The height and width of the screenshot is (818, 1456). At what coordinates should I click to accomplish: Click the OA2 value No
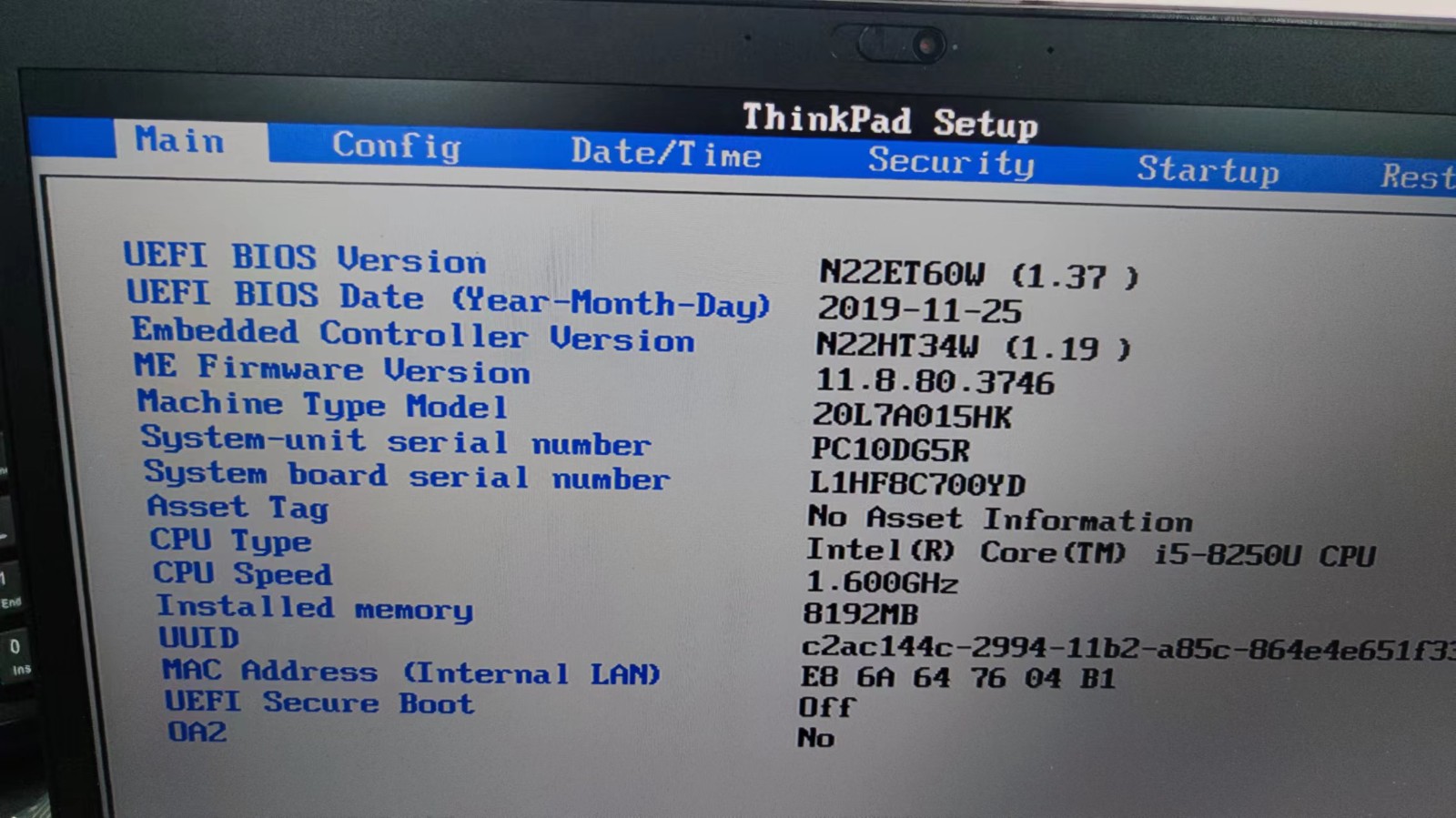[x=815, y=737]
